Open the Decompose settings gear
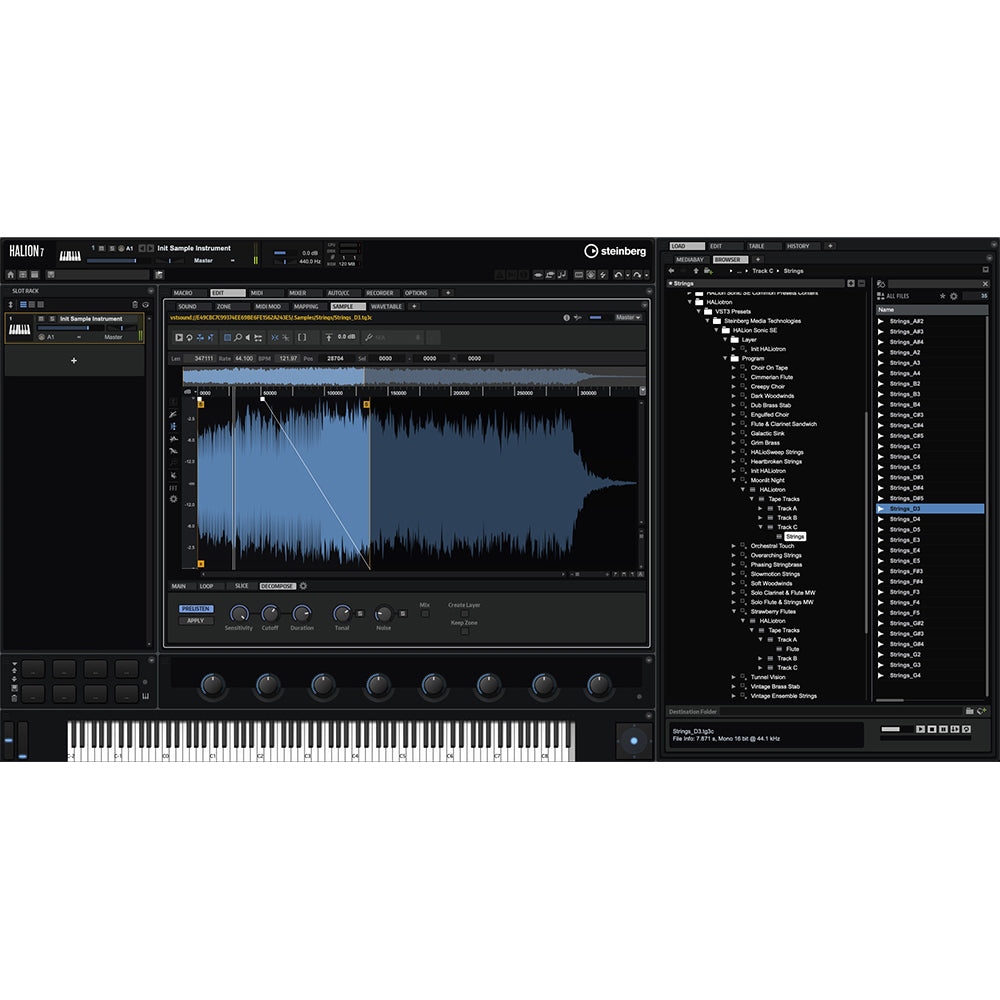 tap(304, 586)
